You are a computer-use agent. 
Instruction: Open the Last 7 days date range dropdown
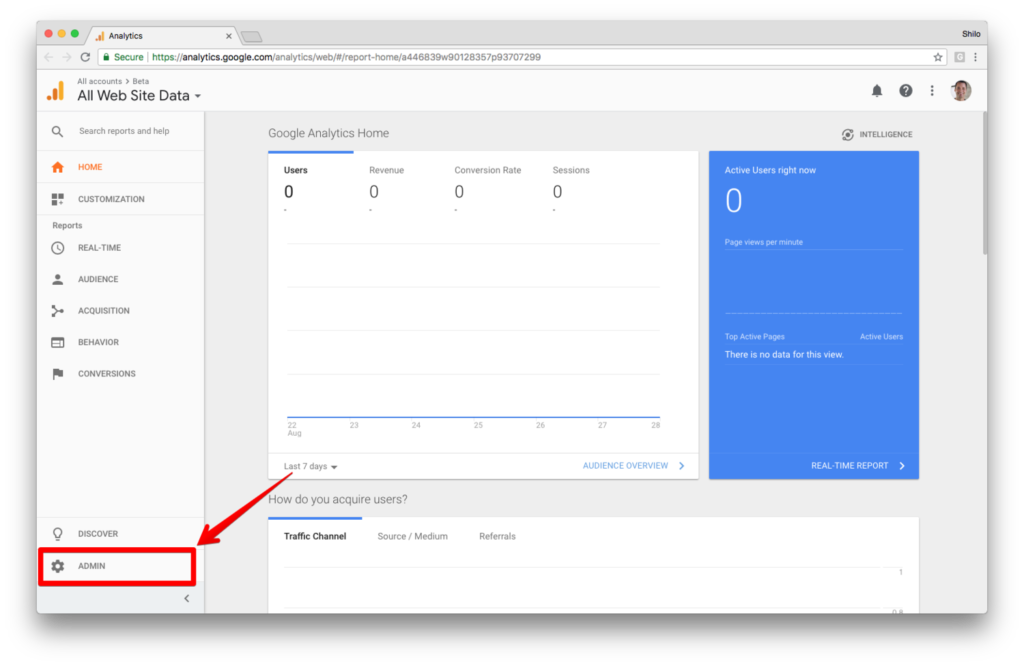click(x=310, y=466)
